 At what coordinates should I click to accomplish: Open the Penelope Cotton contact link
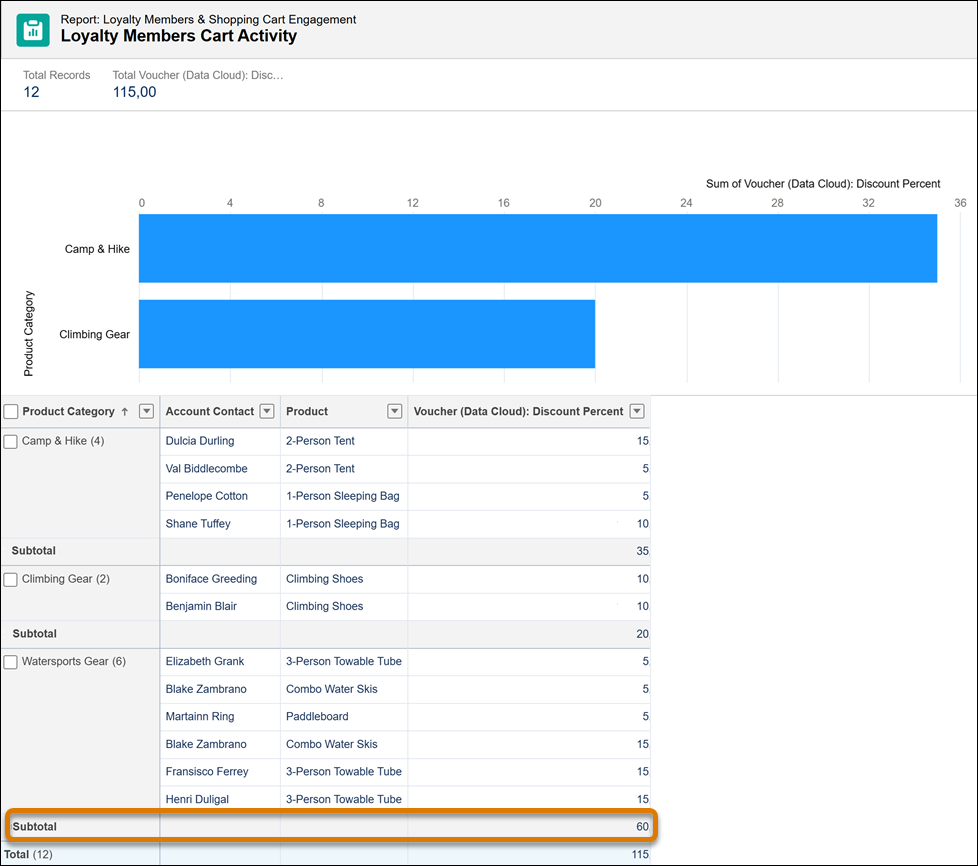coord(206,496)
